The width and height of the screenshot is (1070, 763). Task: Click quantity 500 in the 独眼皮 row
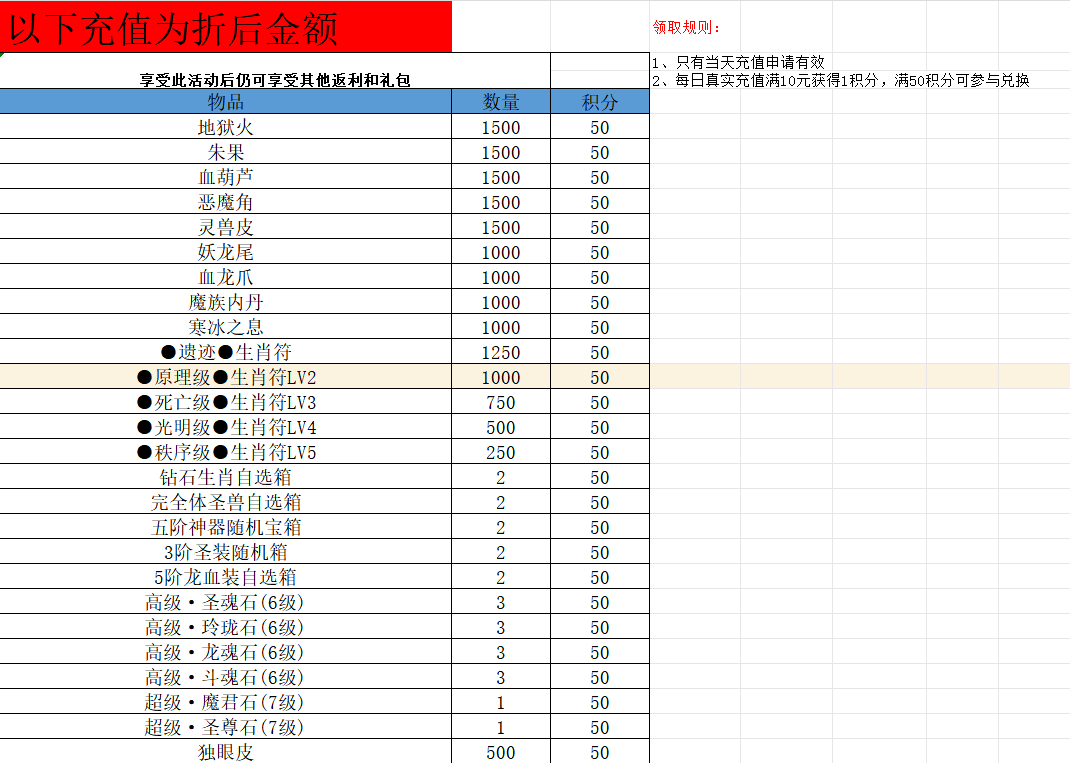pos(501,752)
